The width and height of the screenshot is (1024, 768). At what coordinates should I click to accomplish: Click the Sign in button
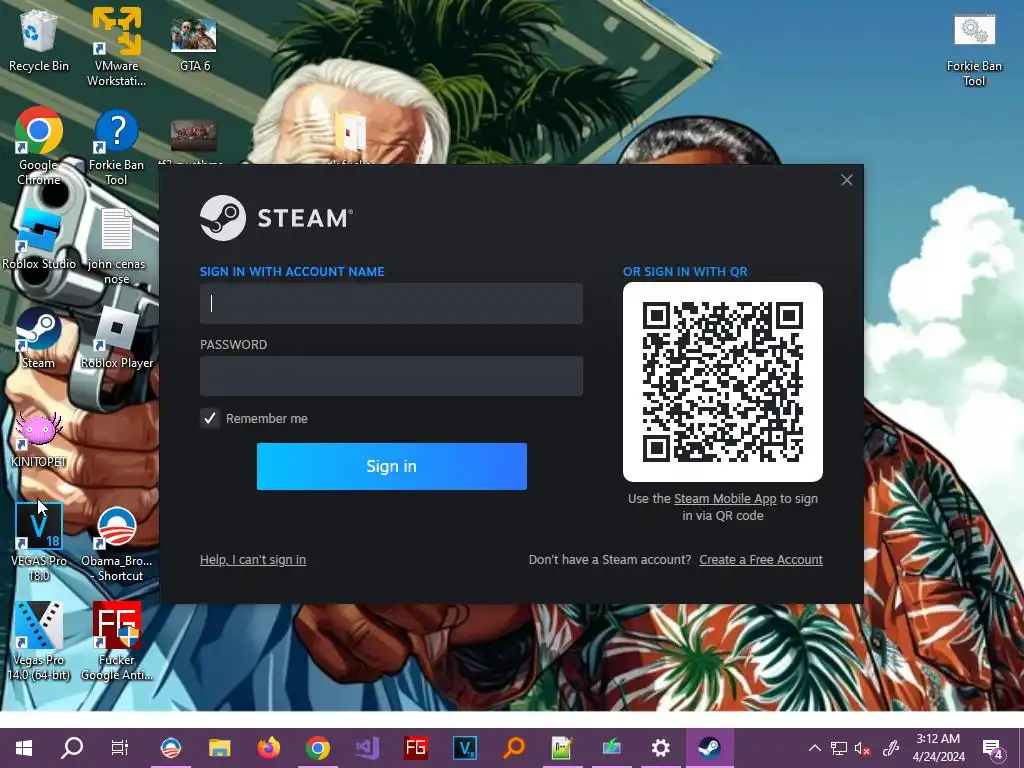[x=392, y=466]
